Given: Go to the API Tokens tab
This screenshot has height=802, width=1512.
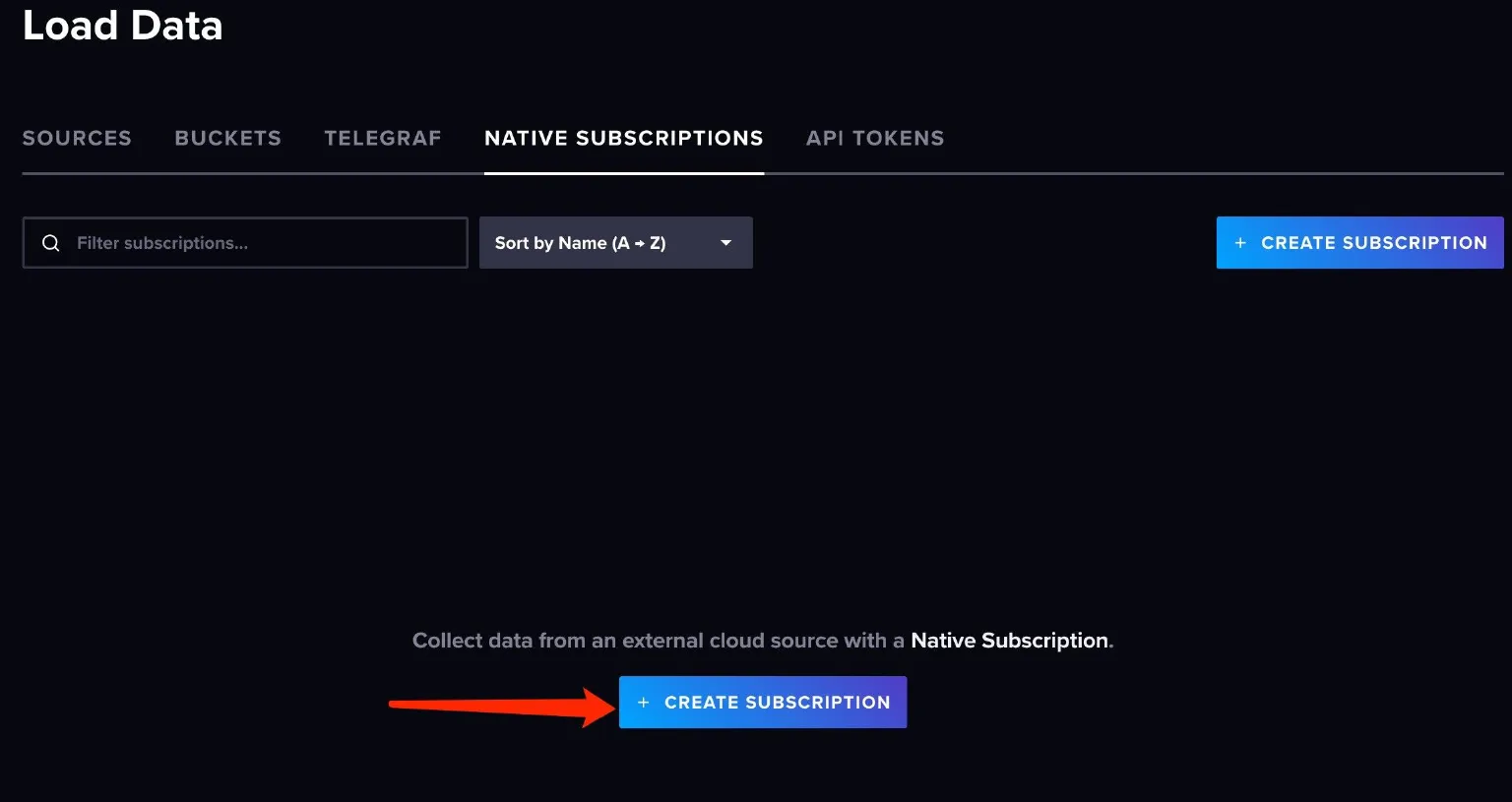Looking at the screenshot, I should click(874, 138).
